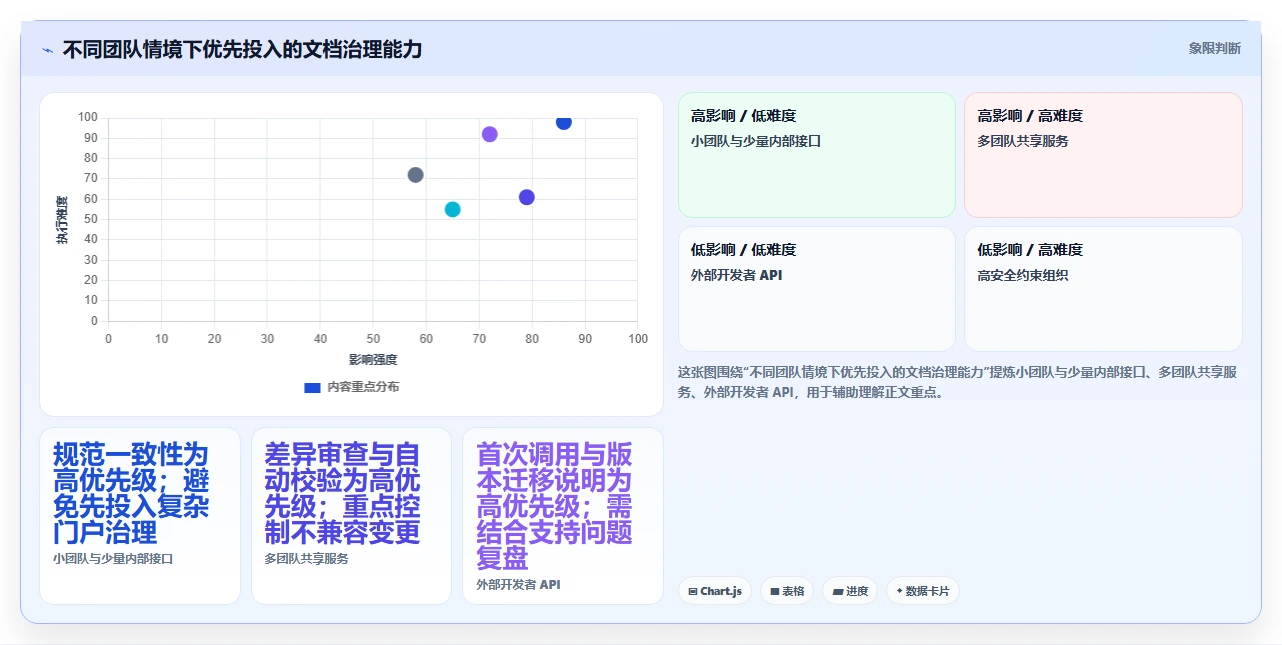
Task: Click the 高安全约束组织 text in the quadrant card
Action: [x=1023, y=275]
